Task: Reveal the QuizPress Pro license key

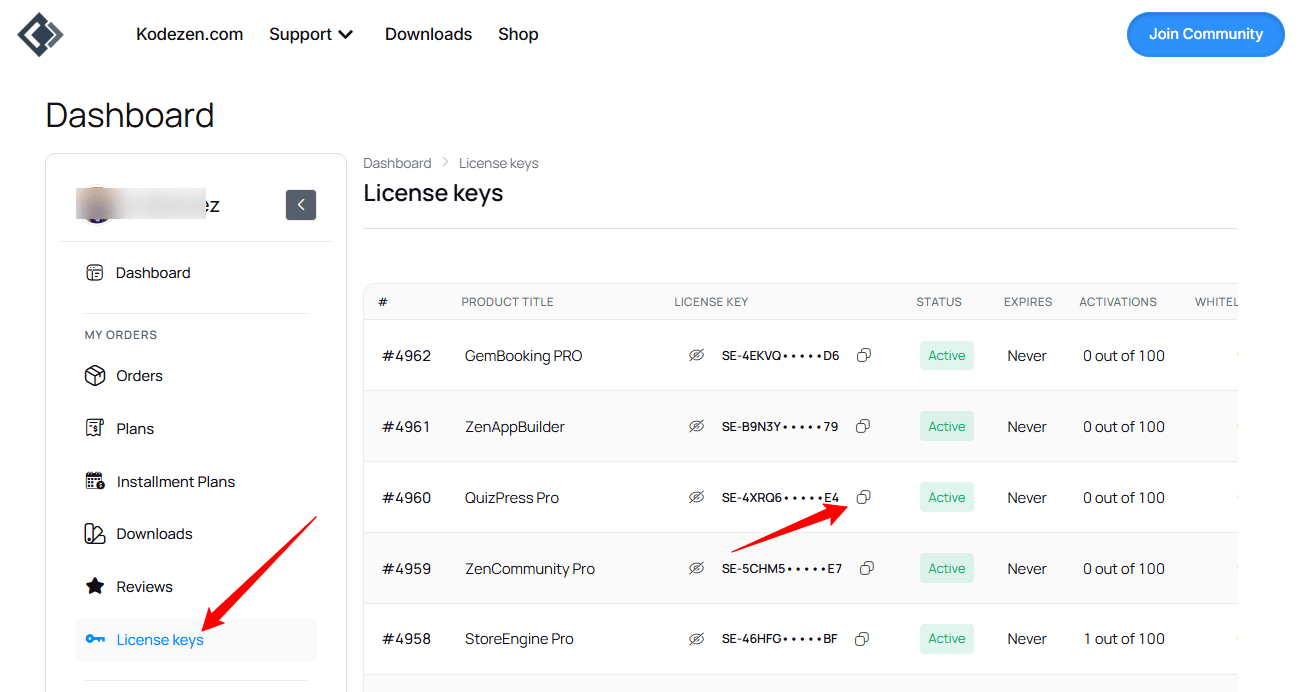Action: 697,497
